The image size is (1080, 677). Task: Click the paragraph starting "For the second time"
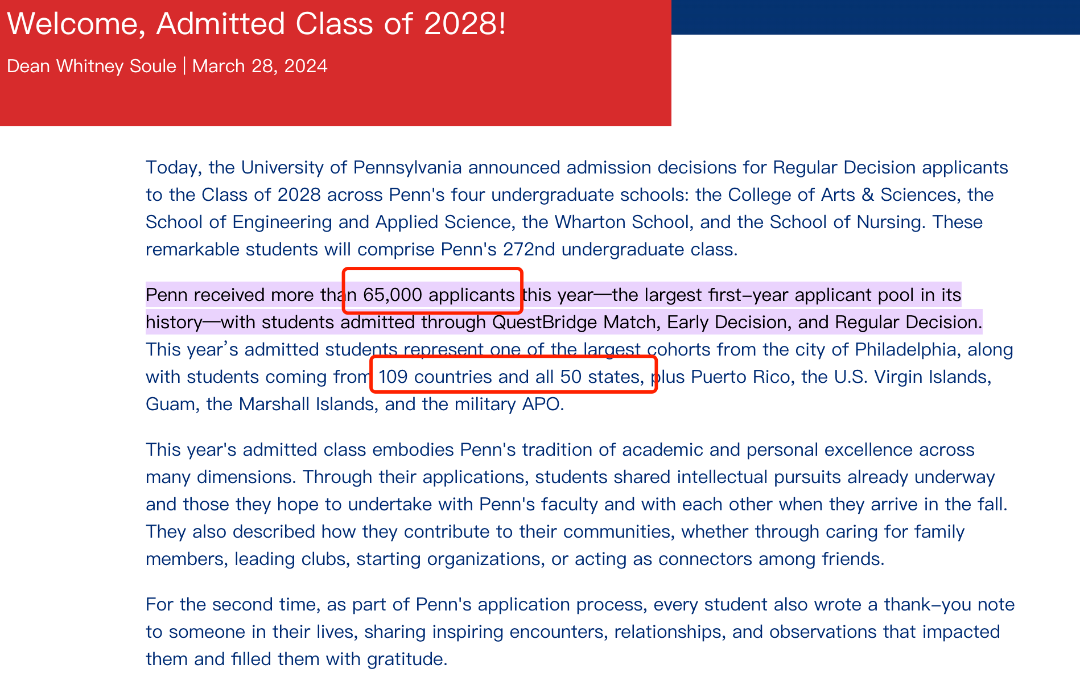click(580, 632)
